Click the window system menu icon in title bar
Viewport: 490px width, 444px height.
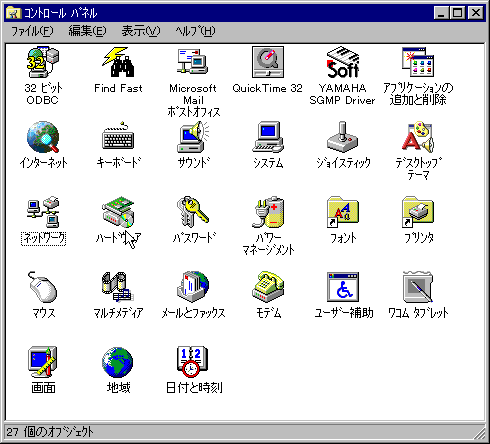[x=14, y=13]
